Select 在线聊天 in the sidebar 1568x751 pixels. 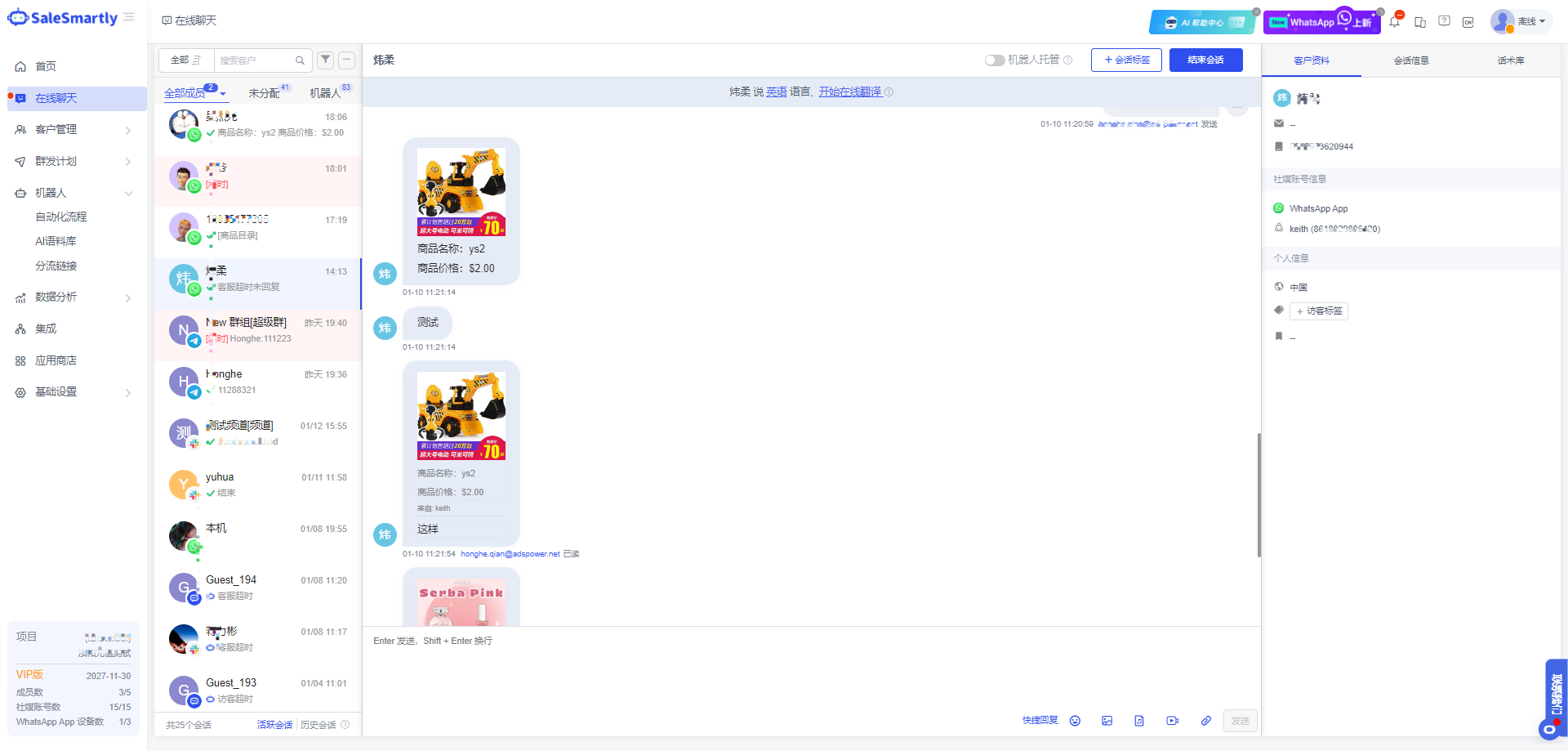[x=77, y=98]
